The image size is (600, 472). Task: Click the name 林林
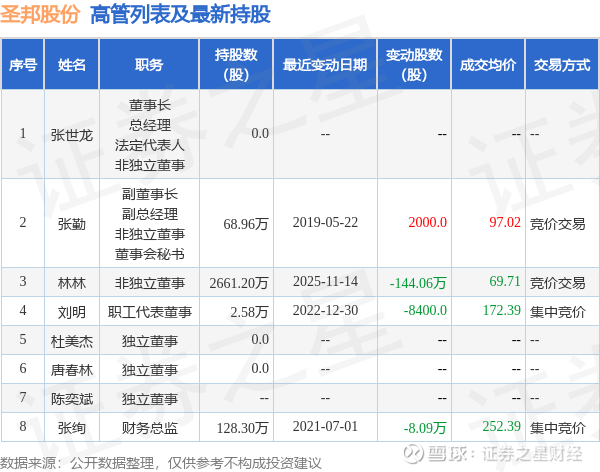tap(72, 283)
